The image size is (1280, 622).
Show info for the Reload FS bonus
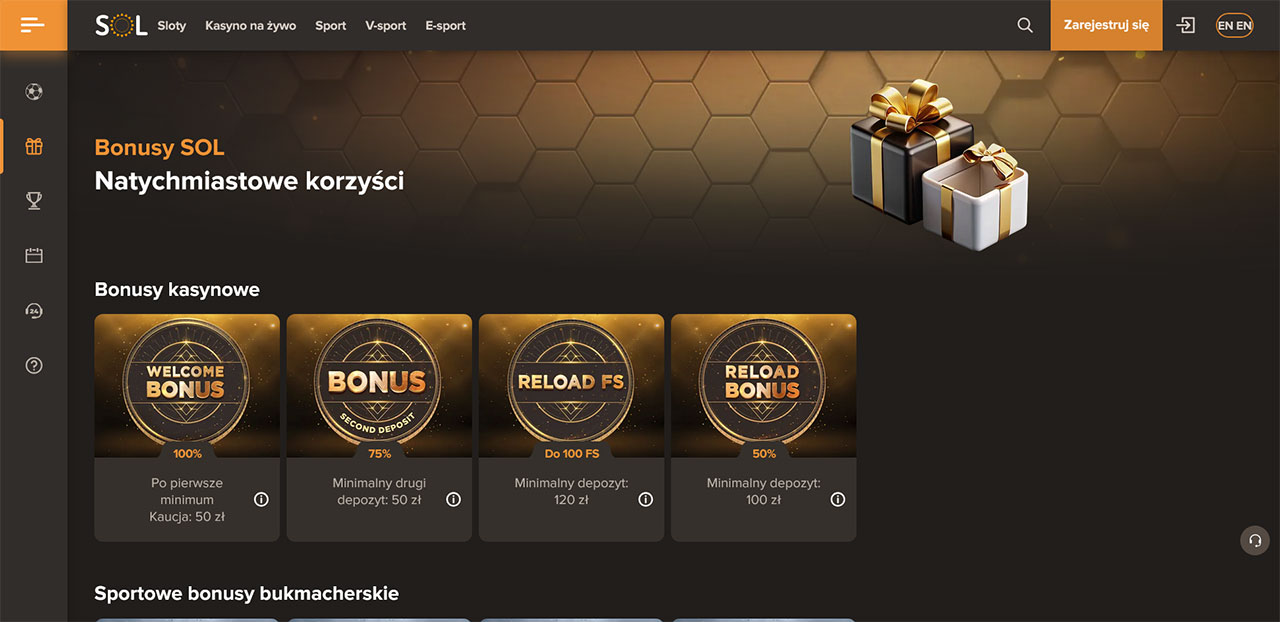point(645,499)
